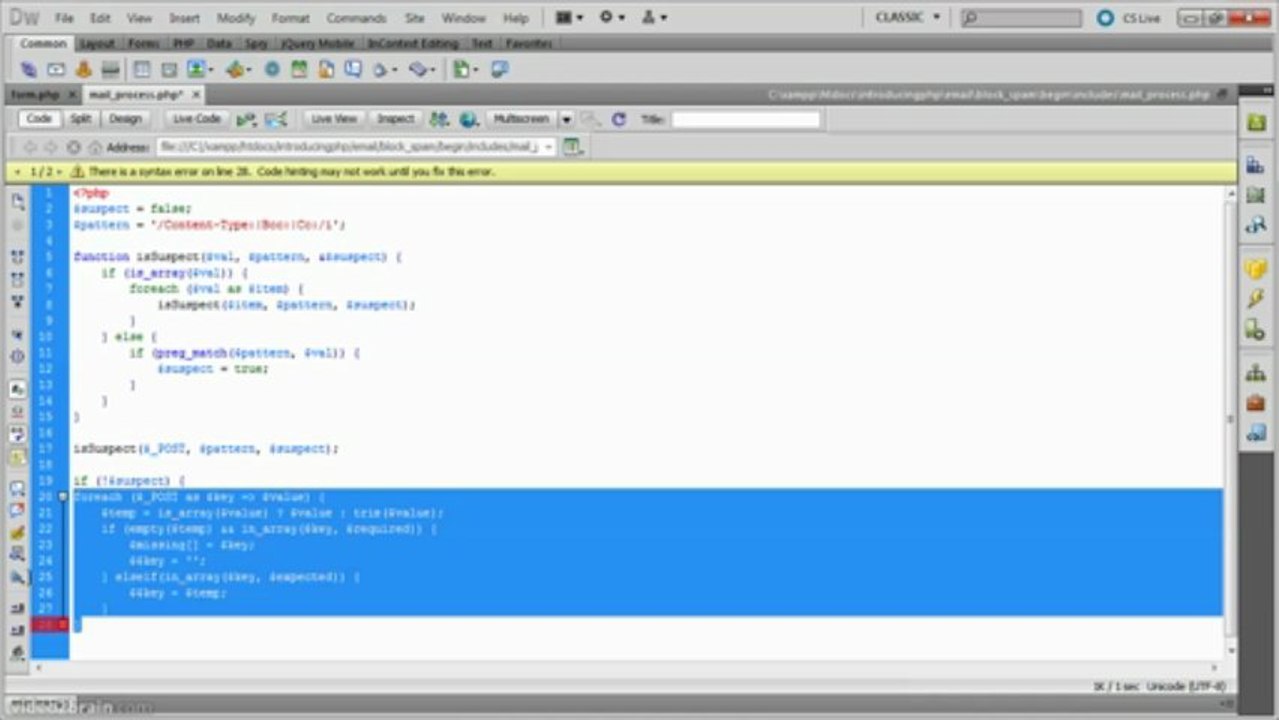Toggle Split view button

(81, 119)
